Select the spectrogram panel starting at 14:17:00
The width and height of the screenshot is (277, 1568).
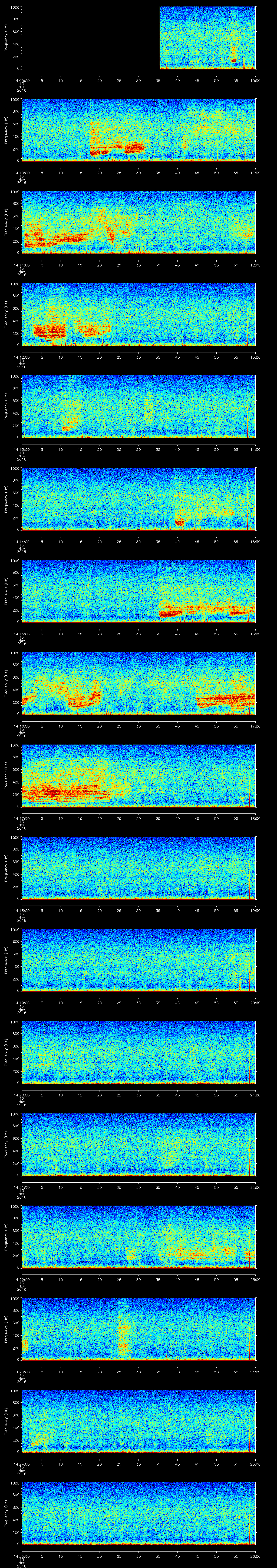pyautogui.click(x=139, y=775)
